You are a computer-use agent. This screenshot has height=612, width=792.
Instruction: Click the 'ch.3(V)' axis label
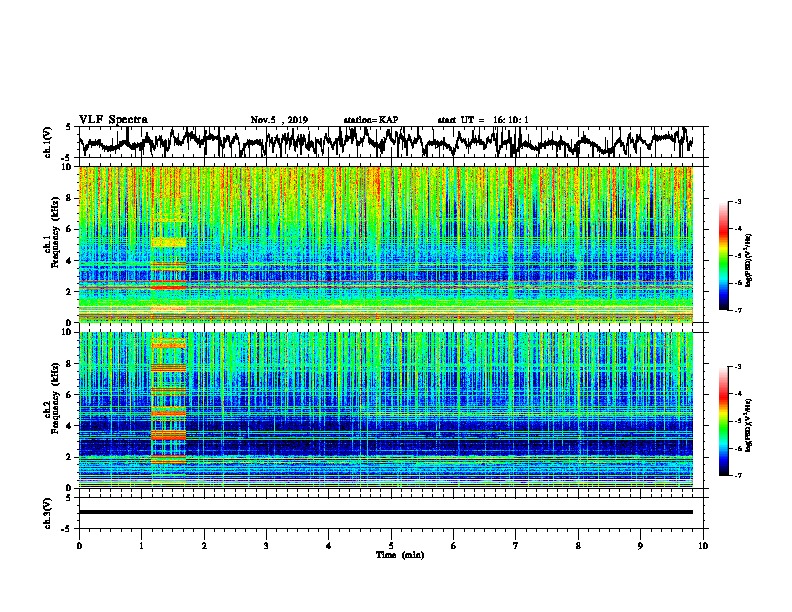[48, 513]
